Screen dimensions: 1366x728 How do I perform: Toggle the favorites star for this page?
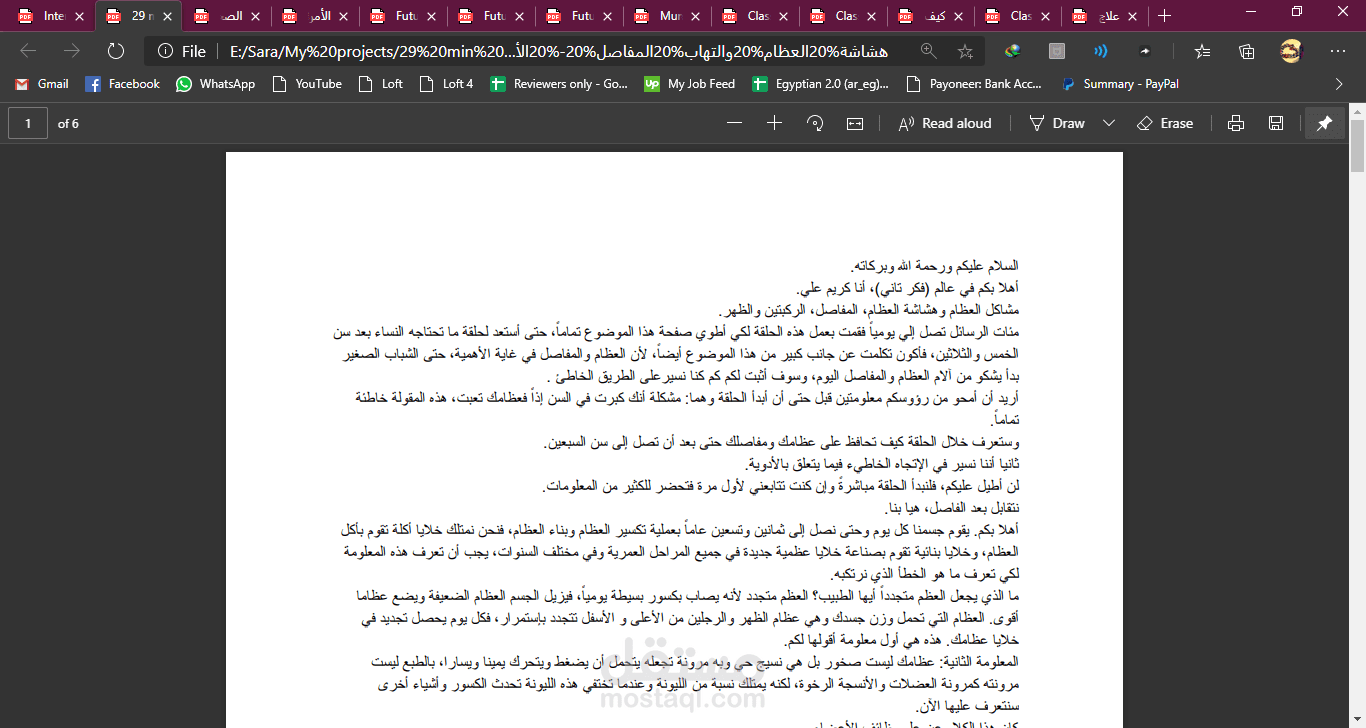(x=967, y=51)
